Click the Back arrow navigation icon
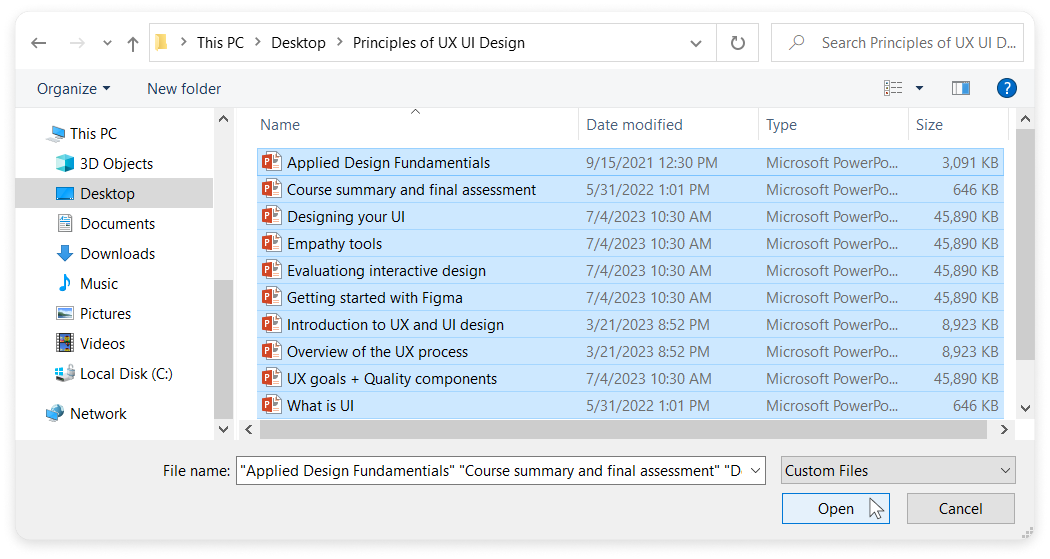Viewport: 1050px width, 559px height. pos(39,43)
